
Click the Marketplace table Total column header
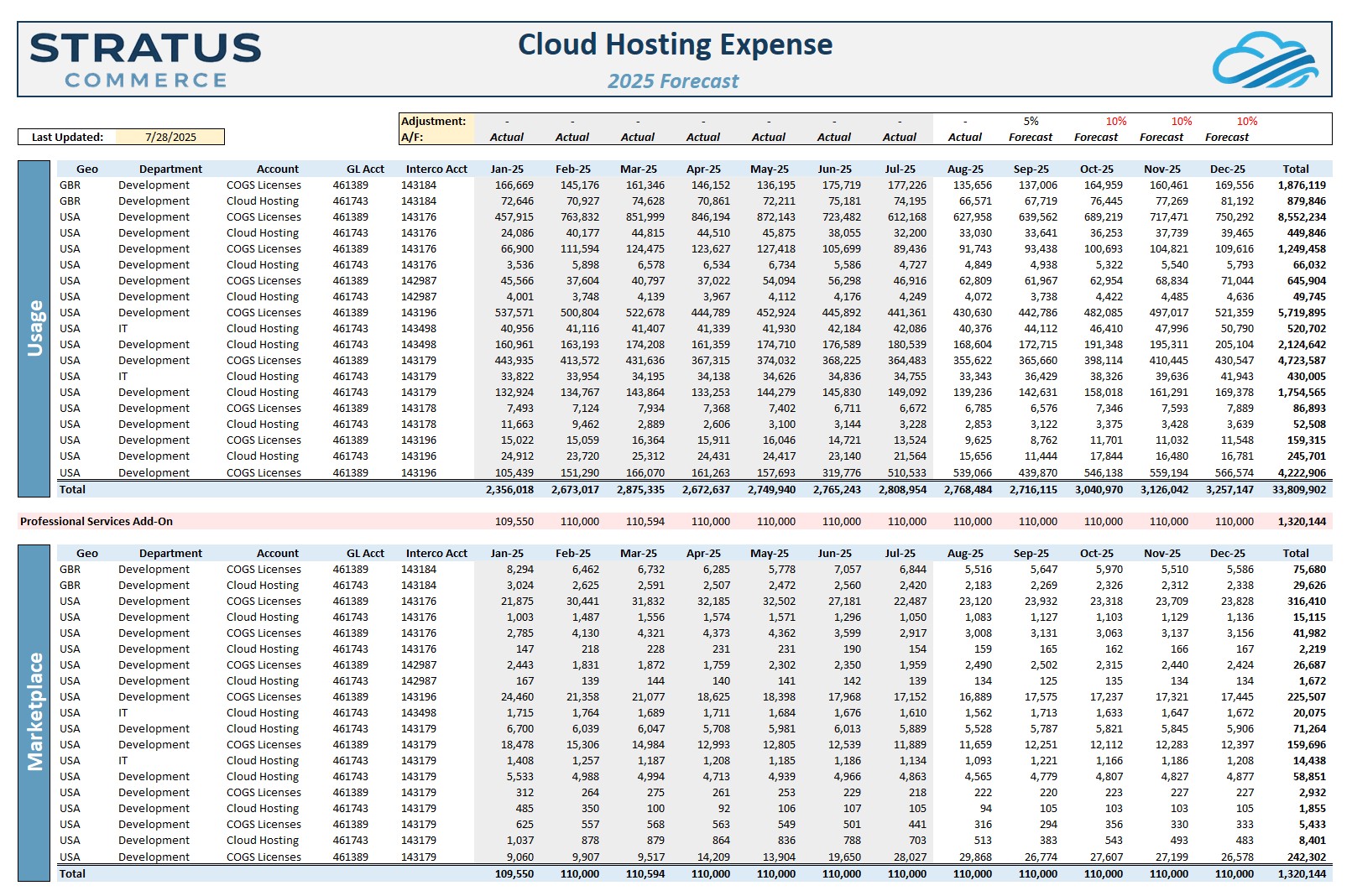tap(1295, 553)
